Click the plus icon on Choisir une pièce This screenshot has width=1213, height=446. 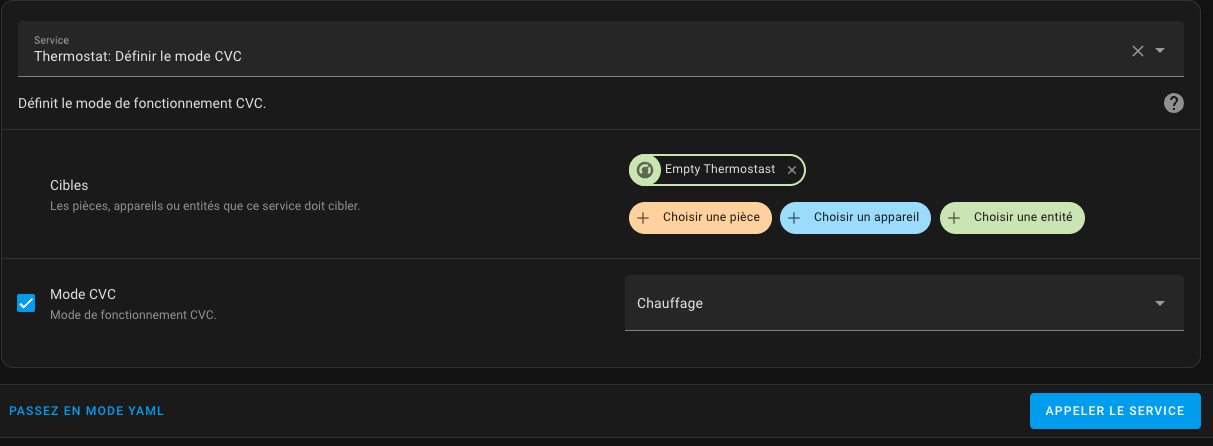point(643,218)
